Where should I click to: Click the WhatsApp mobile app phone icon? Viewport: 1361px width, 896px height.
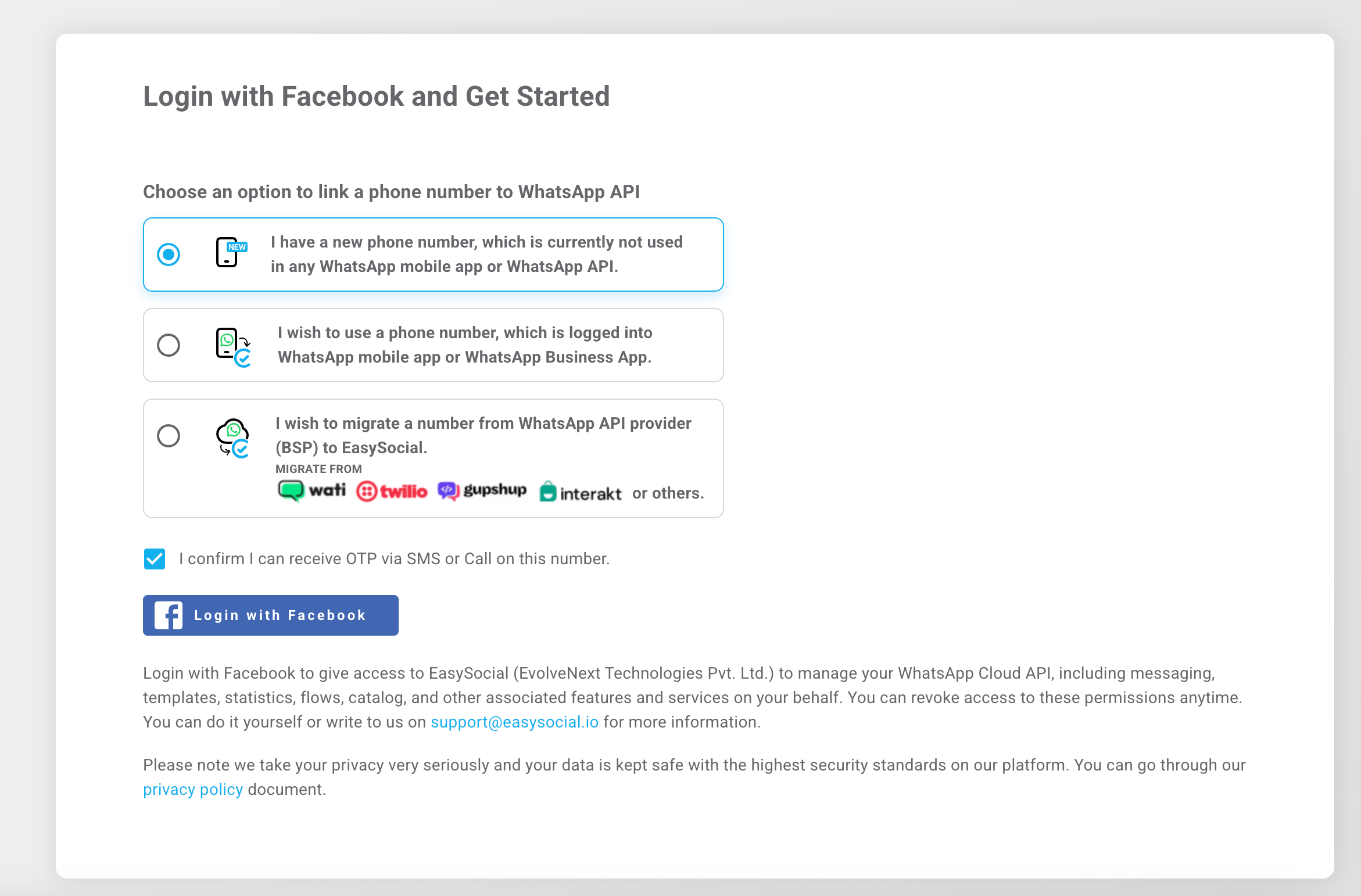[232, 346]
